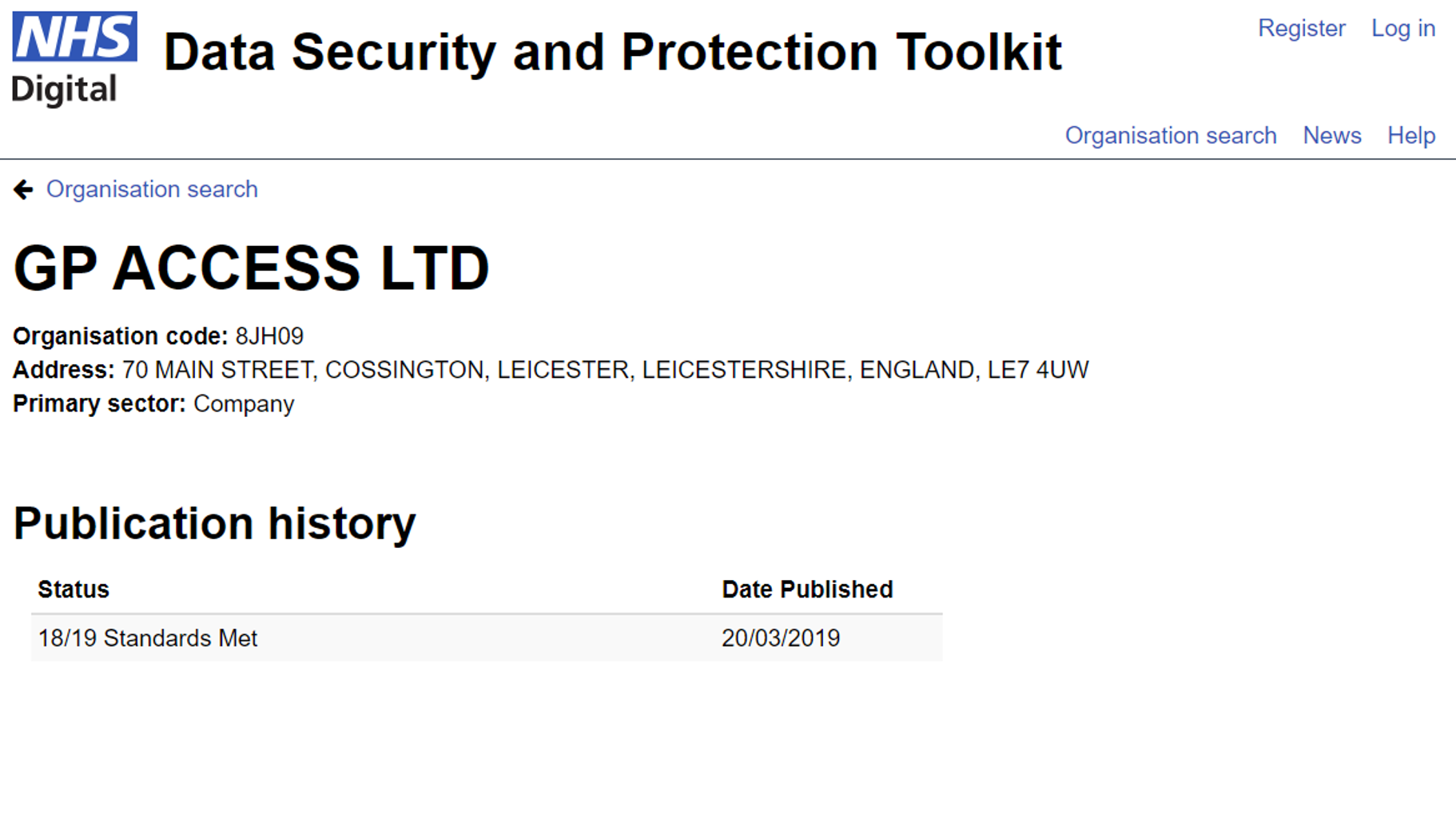Open Organisation search in top navigation
Screen dimensions: 1456x826
1170,136
